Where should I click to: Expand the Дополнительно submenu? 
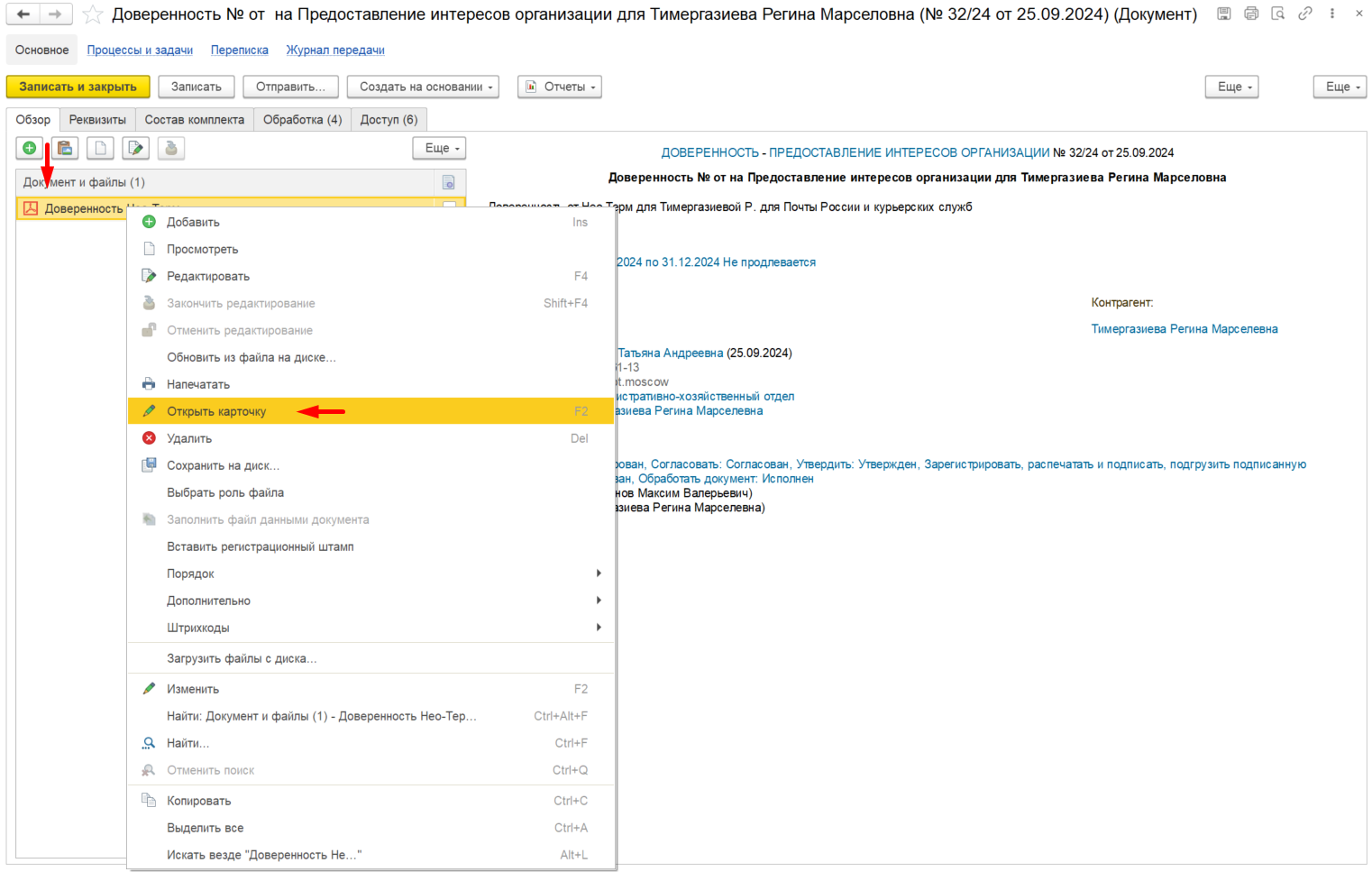pyautogui.click(x=370, y=601)
